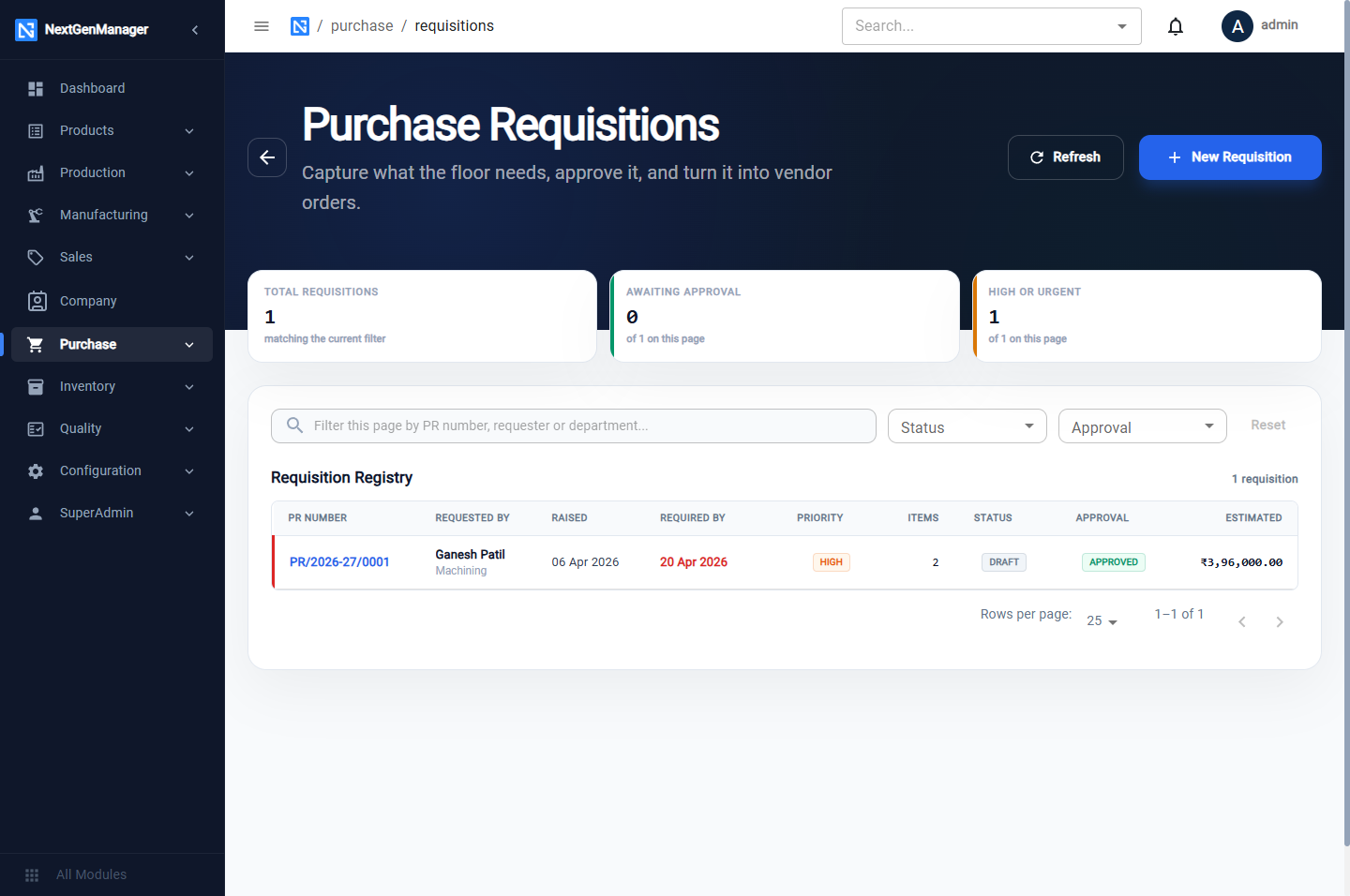
Task: Click the requisitions breadcrumb
Action: (455, 26)
